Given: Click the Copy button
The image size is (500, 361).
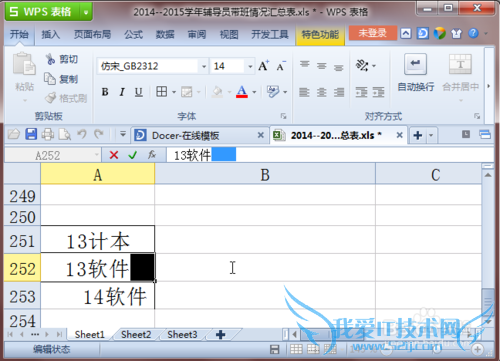Looking at the screenshot, I should (62, 79).
